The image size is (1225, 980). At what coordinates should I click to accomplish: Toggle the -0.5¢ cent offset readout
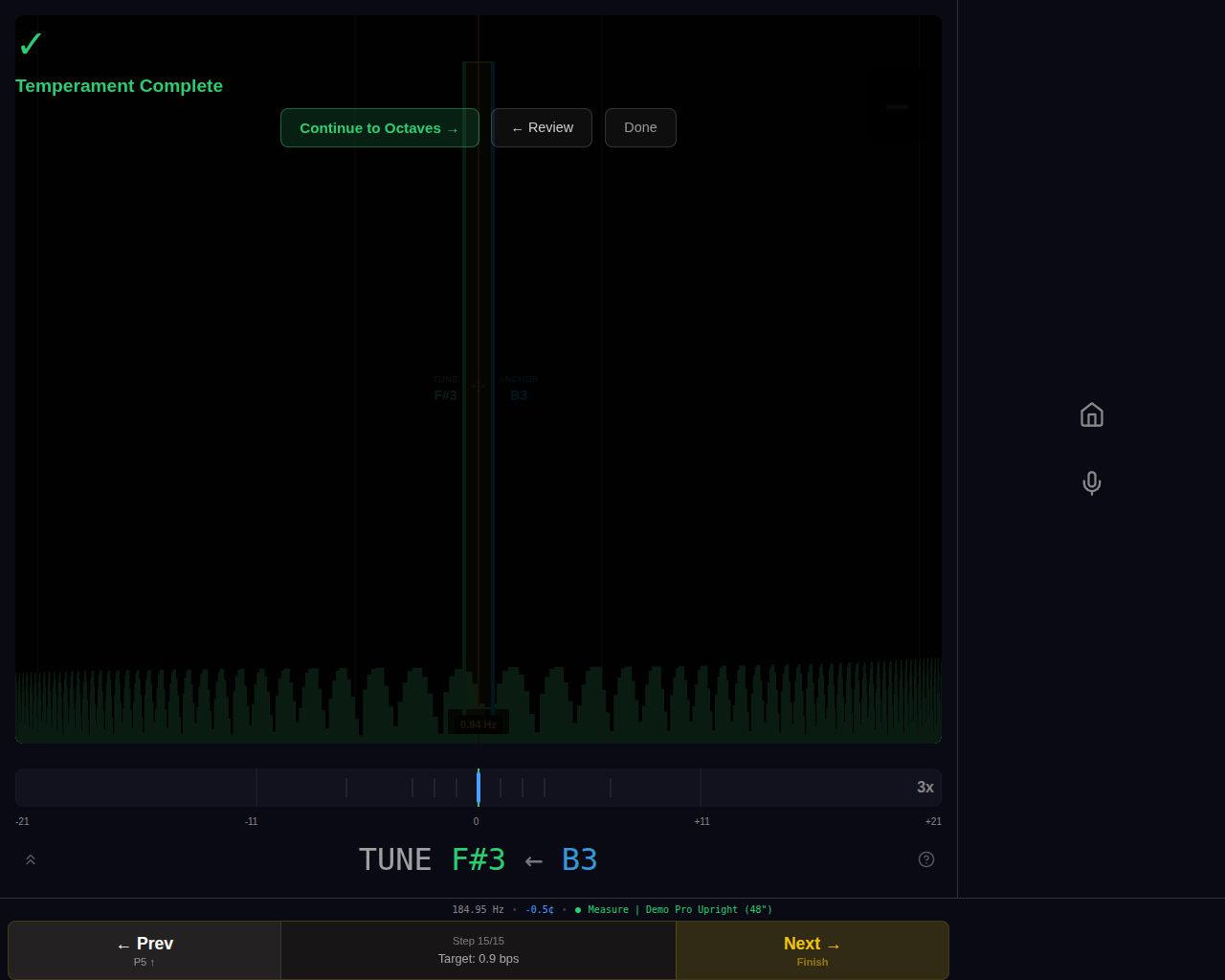[538, 909]
